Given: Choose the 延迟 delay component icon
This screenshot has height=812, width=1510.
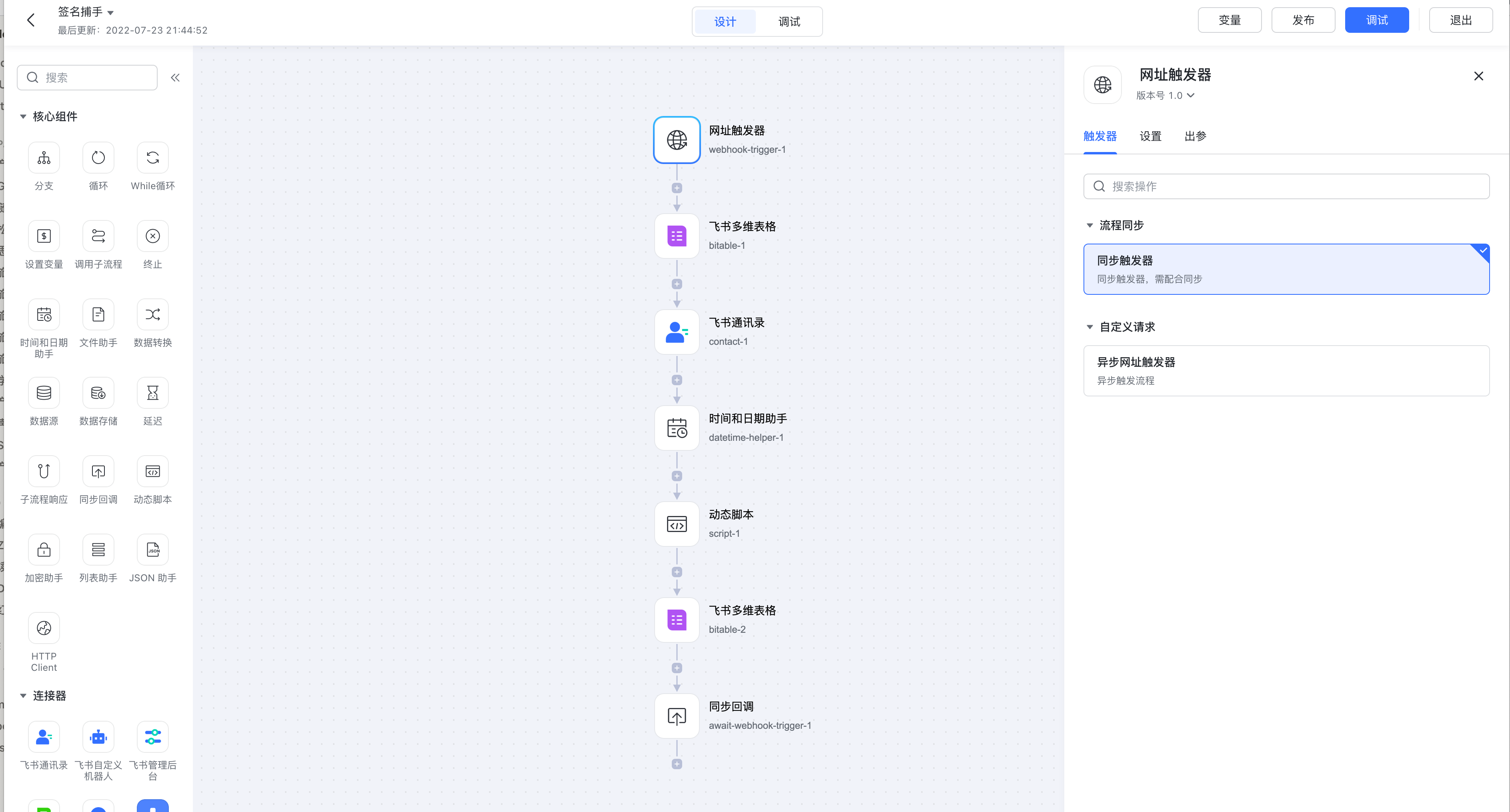Looking at the screenshot, I should click(x=153, y=393).
